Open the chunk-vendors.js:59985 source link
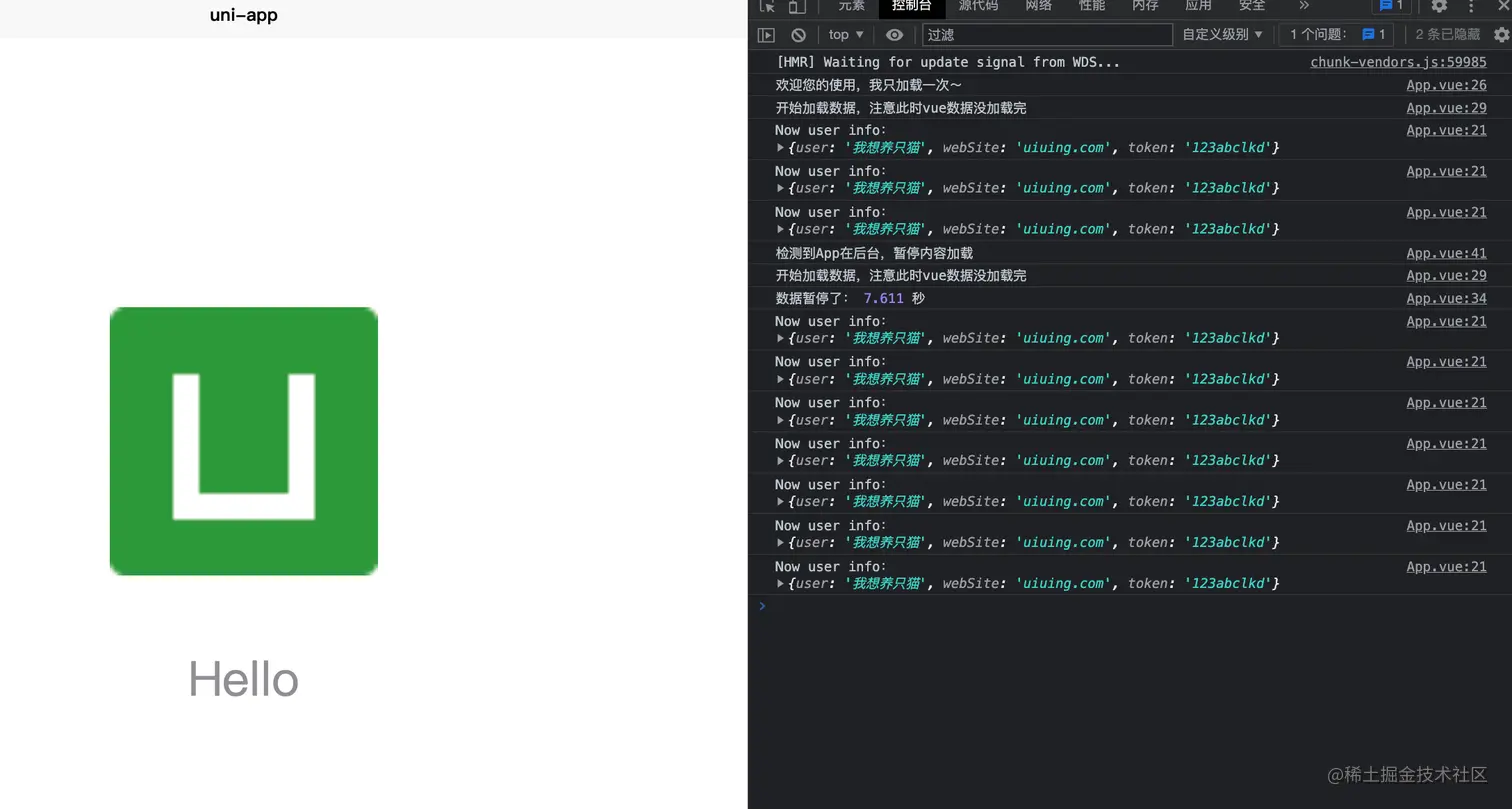This screenshot has width=1512, height=809. tap(1398, 62)
